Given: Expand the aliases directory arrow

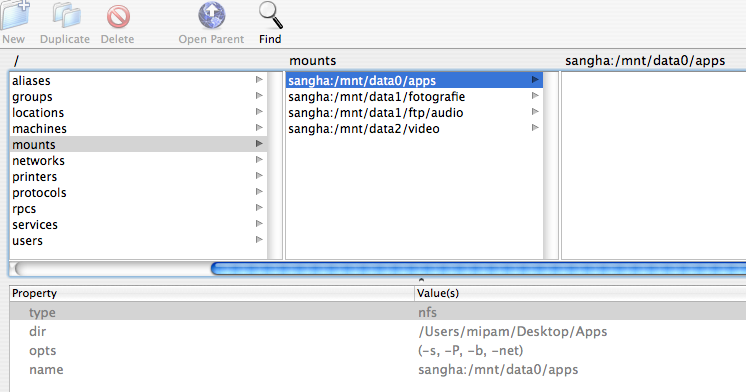Looking at the screenshot, I should click(x=259, y=79).
